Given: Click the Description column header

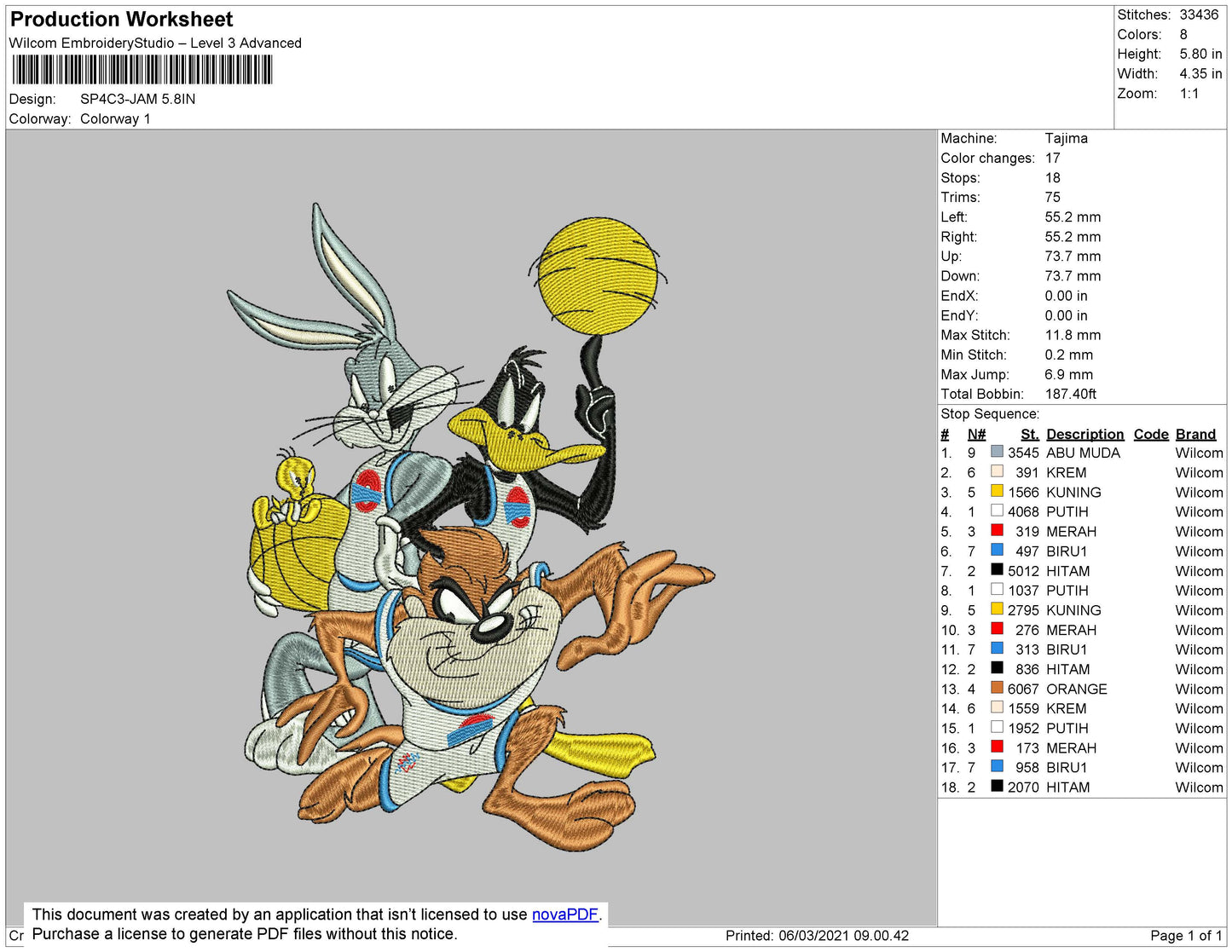Looking at the screenshot, I should 1085,434.
